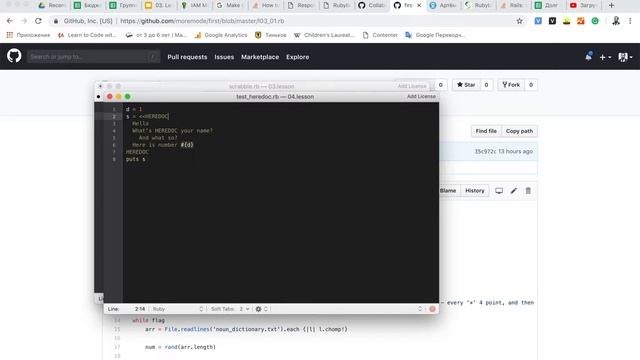Open the Contenter bookmark

pos(380,35)
